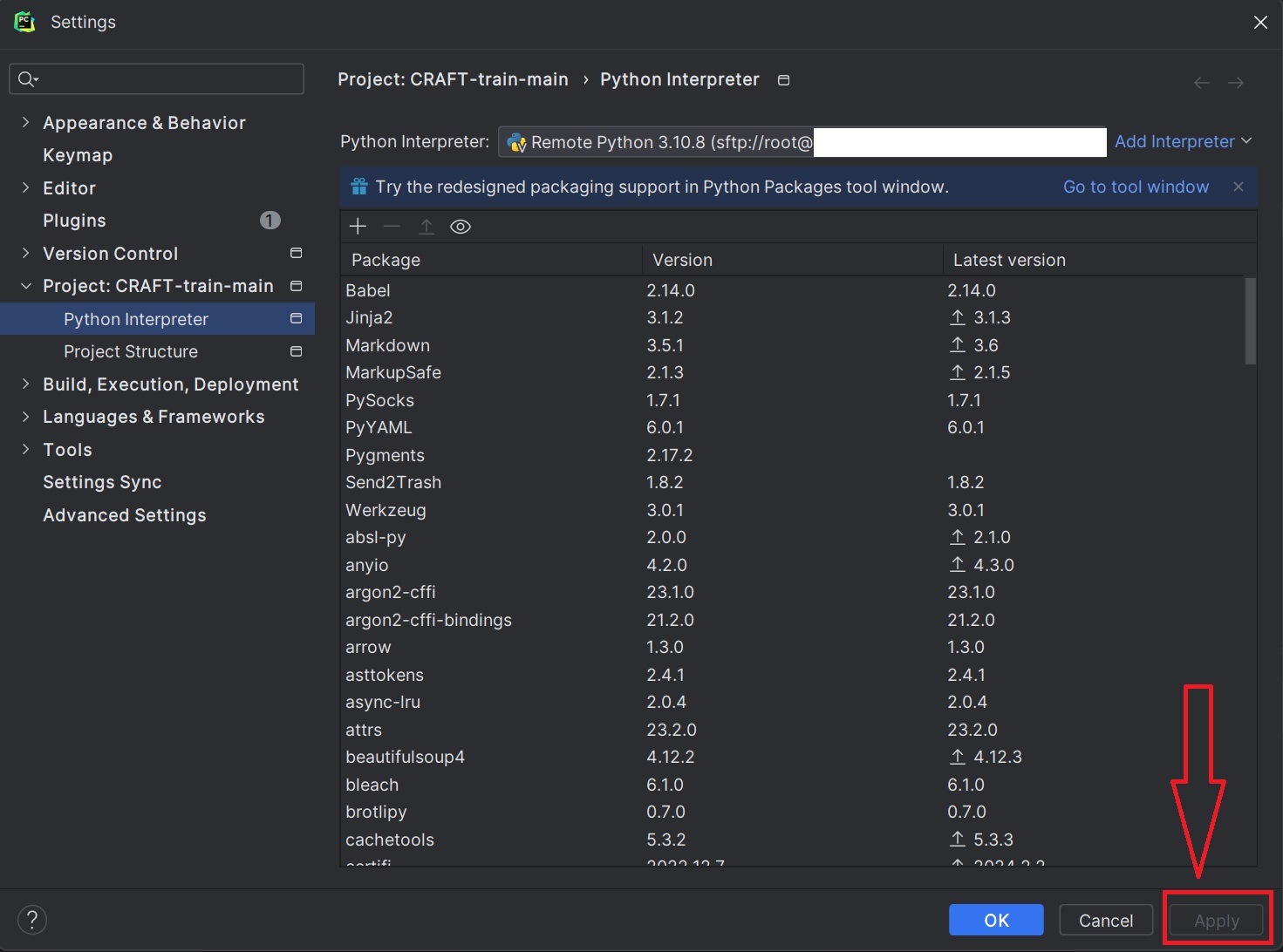The width and height of the screenshot is (1283, 952).
Task: Click Go to tool window link
Action: (x=1136, y=187)
